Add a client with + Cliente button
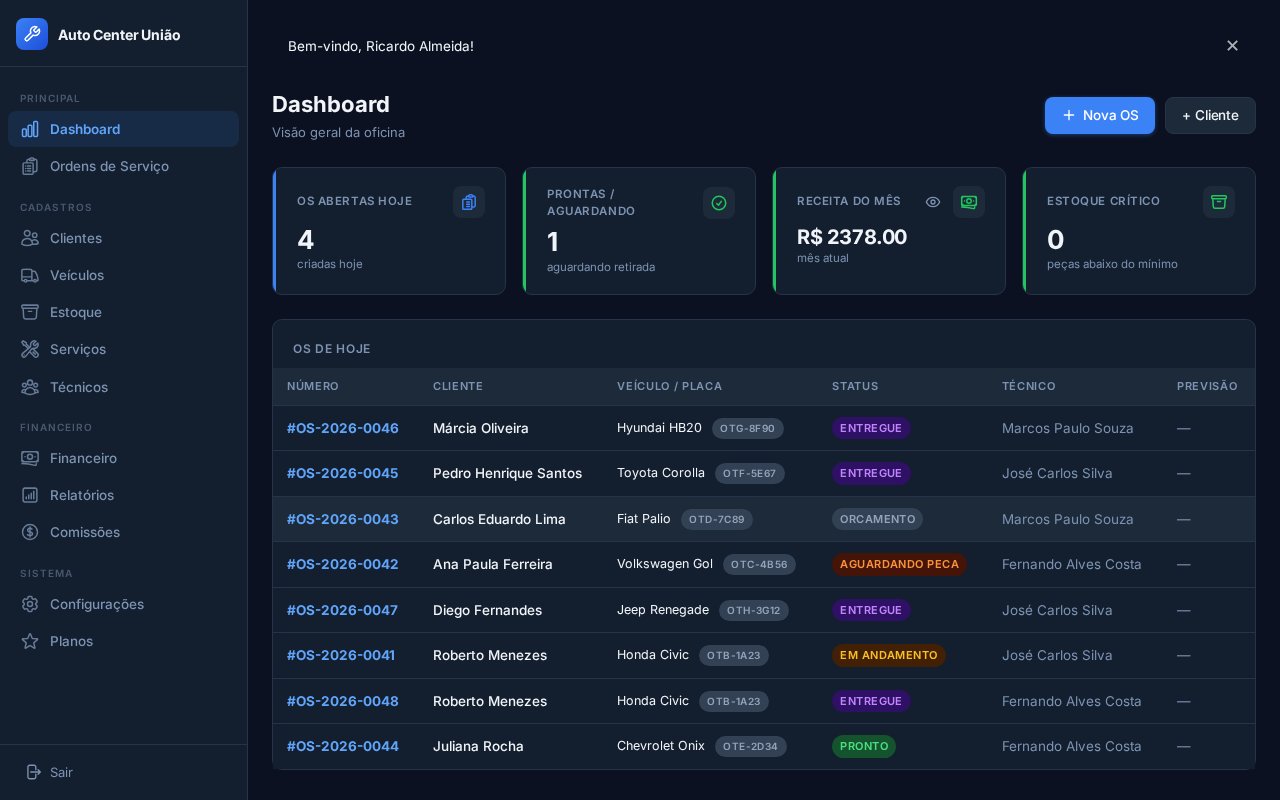The width and height of the screenshot is (1280, 800). 1210,115
